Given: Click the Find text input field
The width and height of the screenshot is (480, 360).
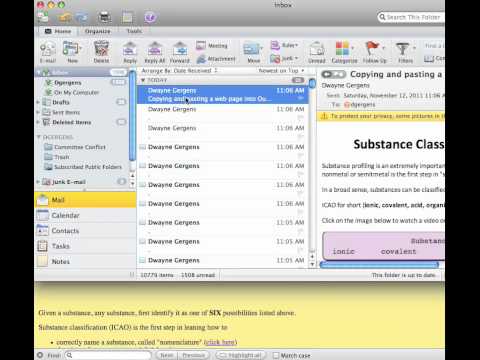Looking at the screenshot, I should click(x=108, y=355).
